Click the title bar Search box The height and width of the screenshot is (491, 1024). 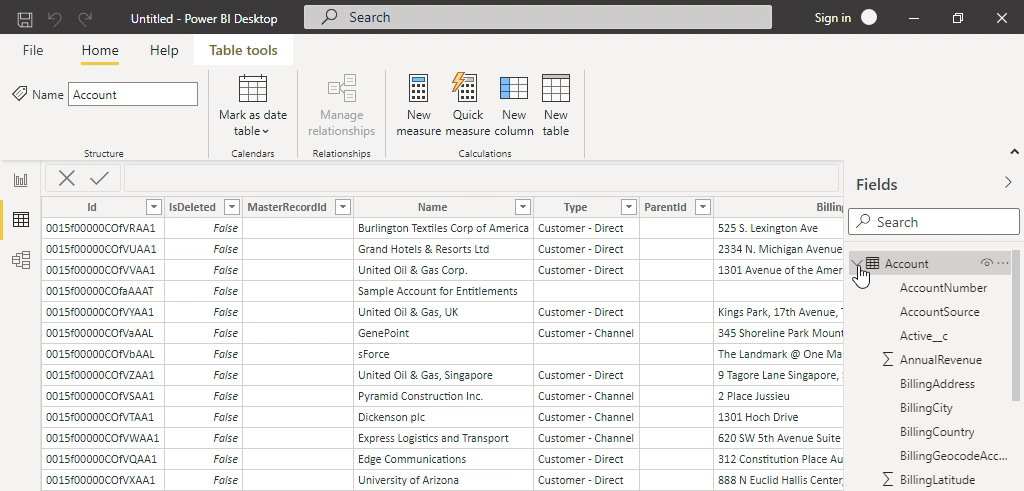click(537, 17)
